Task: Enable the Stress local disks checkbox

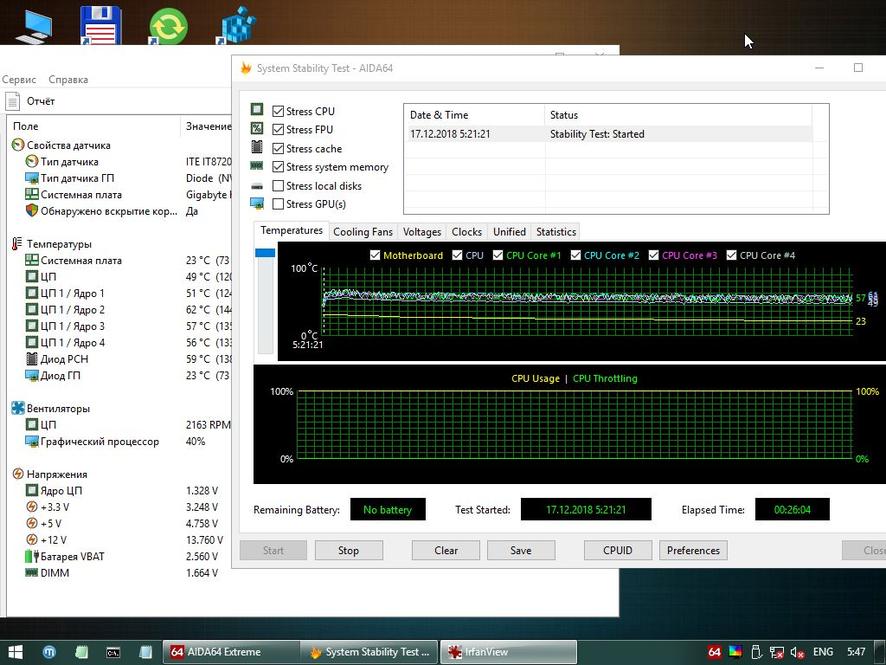Action: point(278,186)
